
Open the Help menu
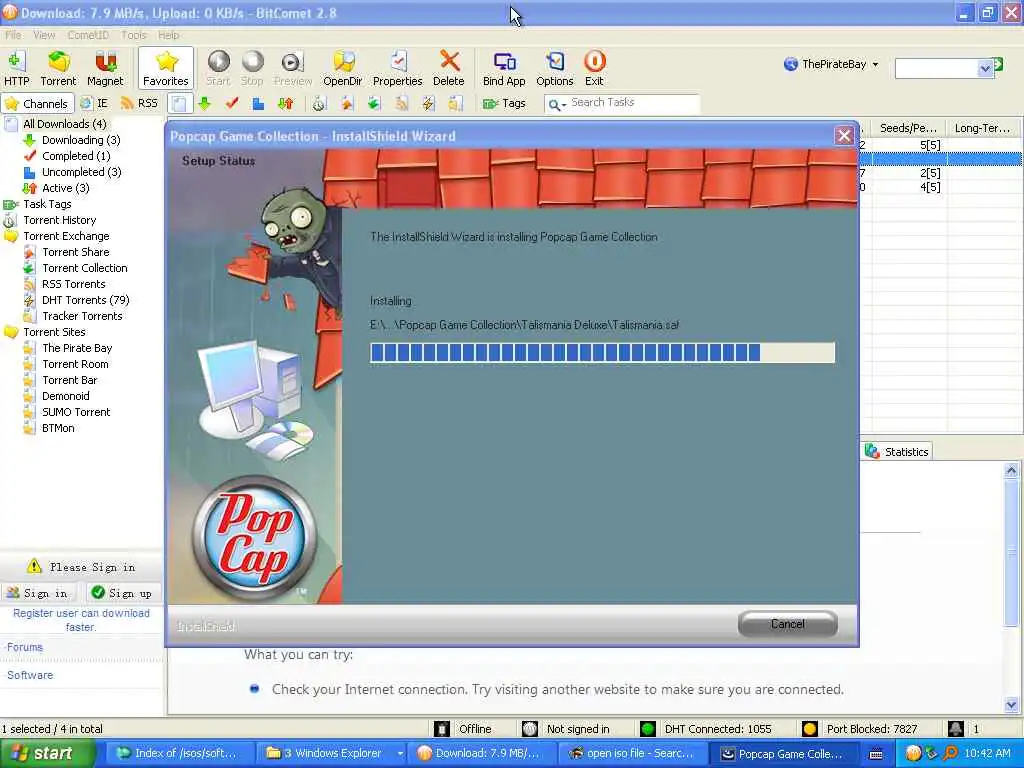click(168, 35)
